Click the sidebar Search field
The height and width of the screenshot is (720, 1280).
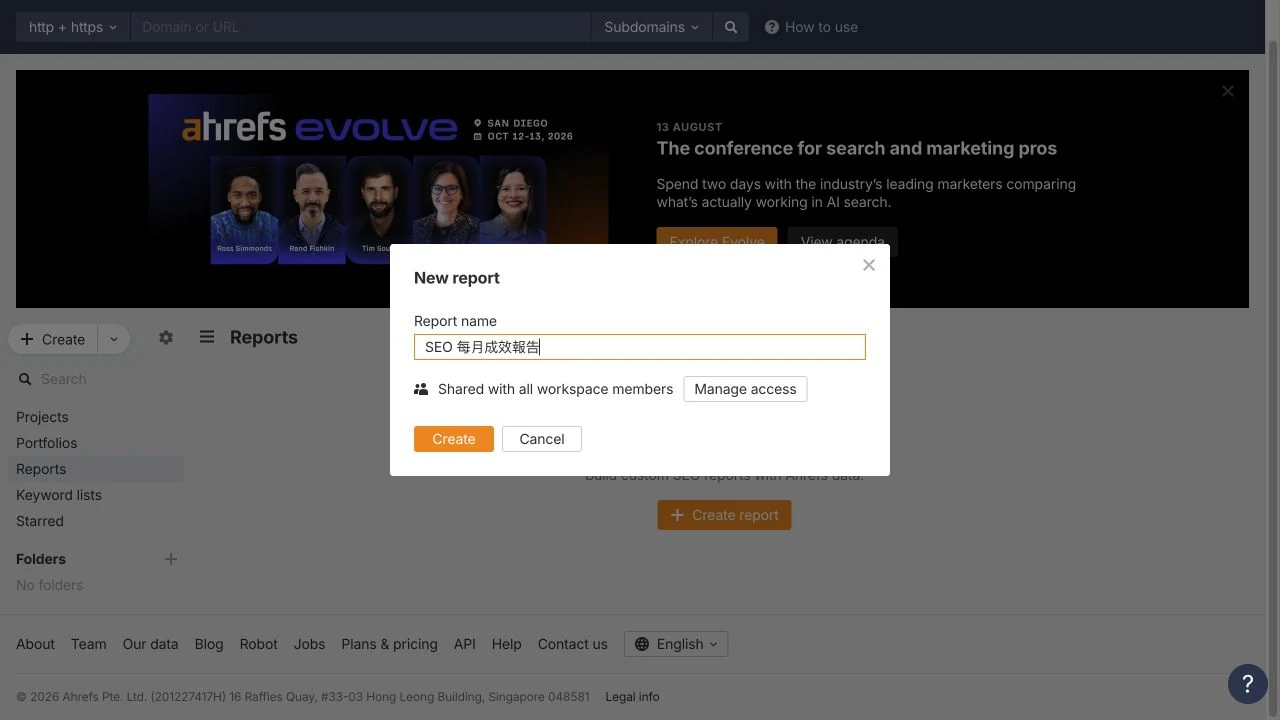pyautogui.click(x=98, y=379)
